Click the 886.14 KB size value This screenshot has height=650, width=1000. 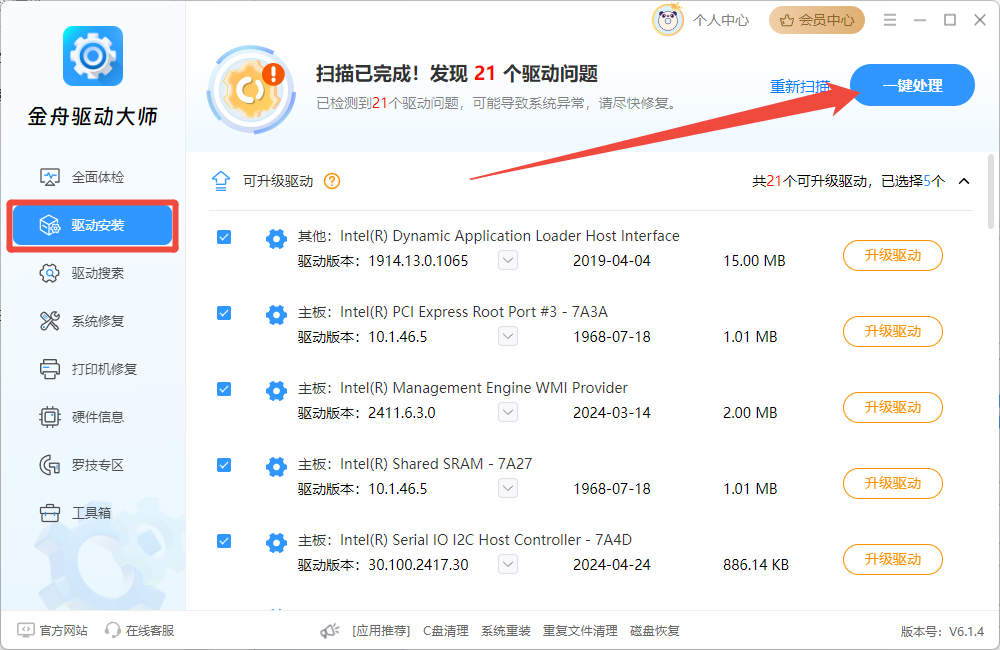pyautogui.click(x=756, y=565)
